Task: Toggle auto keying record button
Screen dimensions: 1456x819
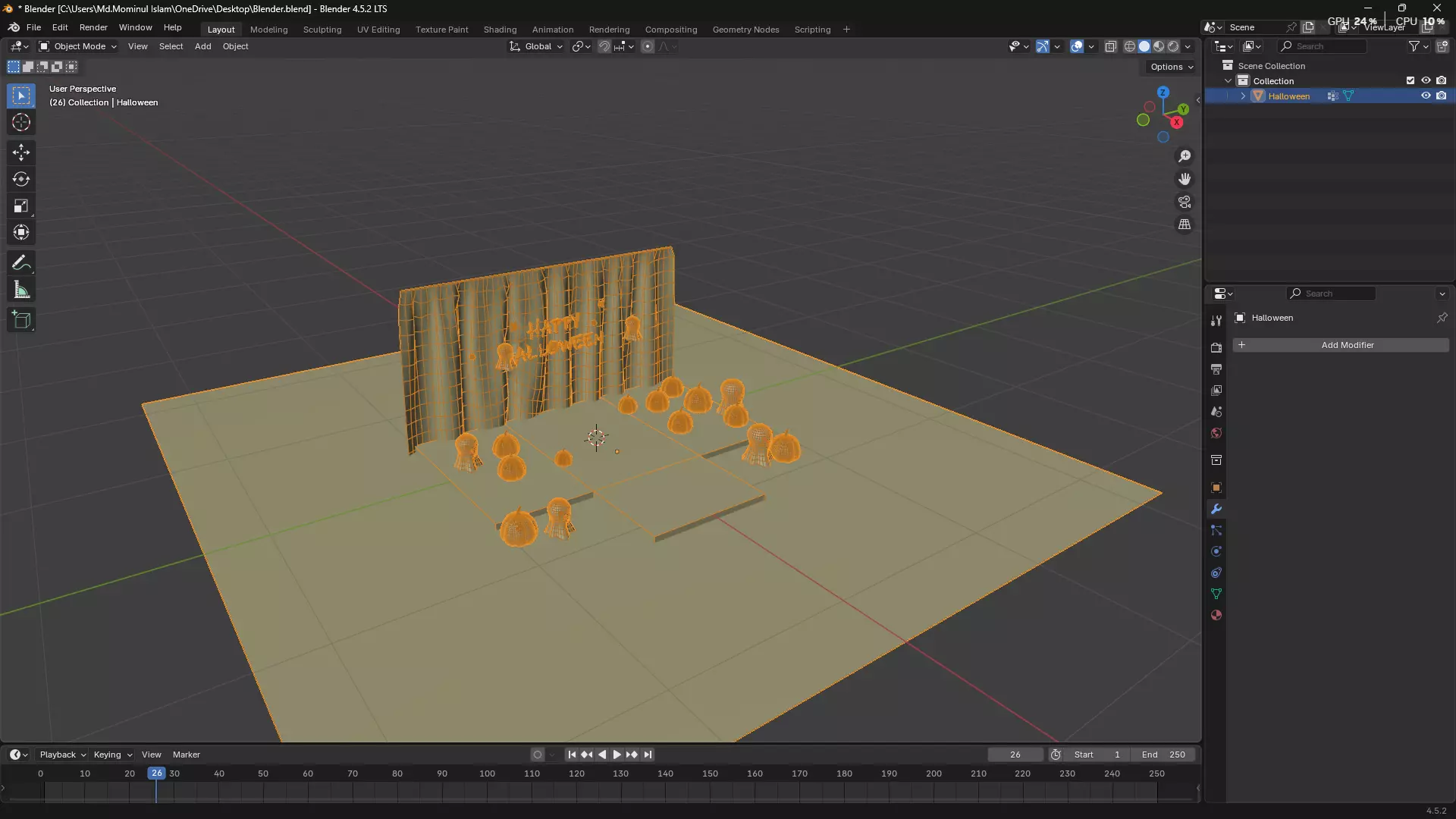Action: tap(538, 755)
